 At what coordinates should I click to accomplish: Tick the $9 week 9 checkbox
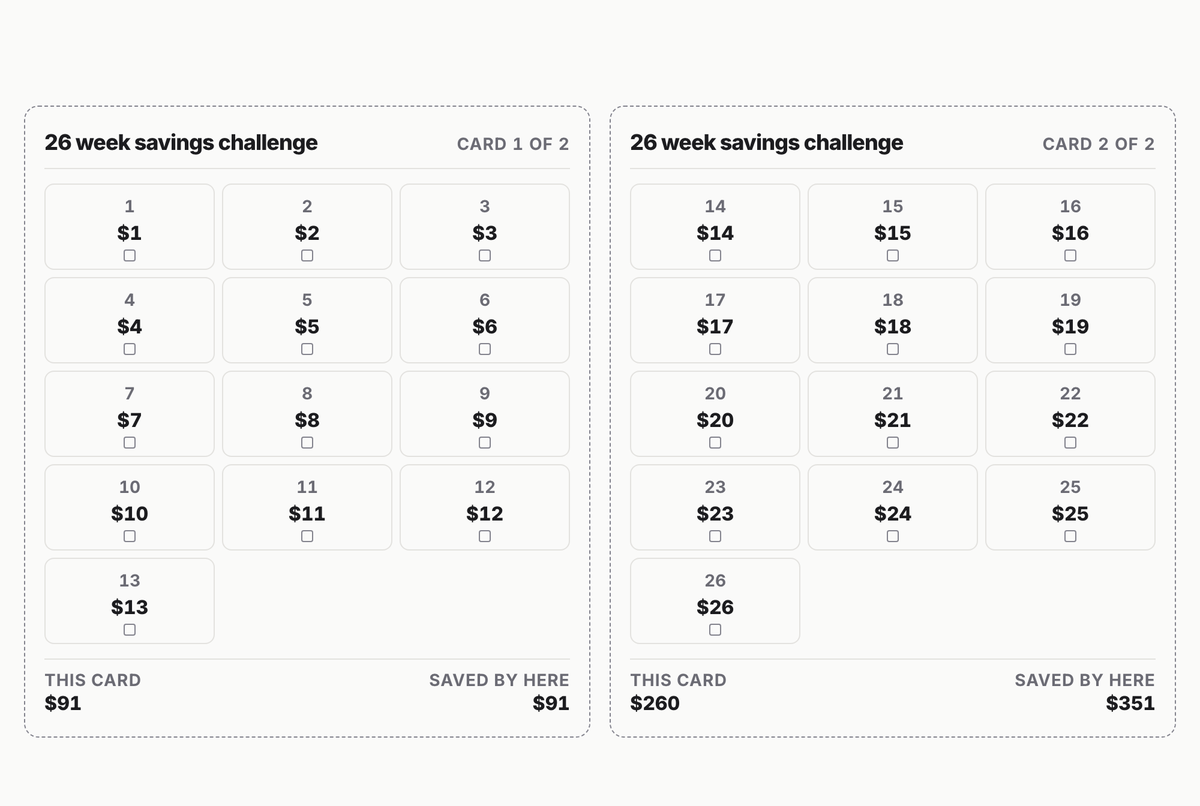click(x=485, y=443)
